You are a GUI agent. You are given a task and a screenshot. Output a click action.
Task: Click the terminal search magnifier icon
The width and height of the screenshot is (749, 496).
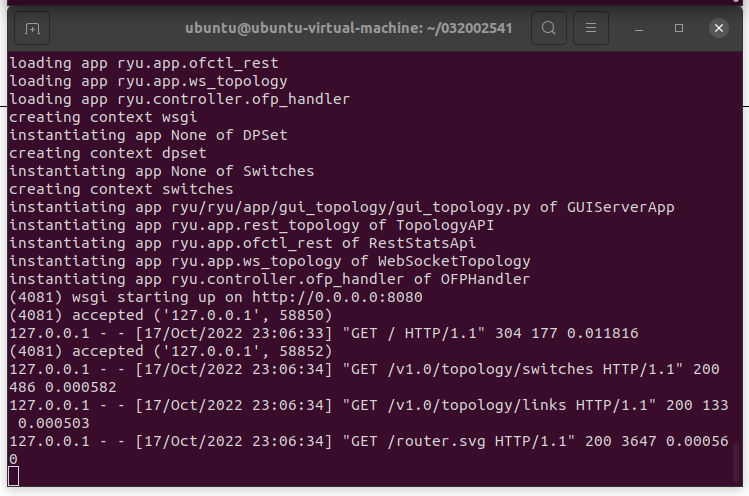pos(549,28)
